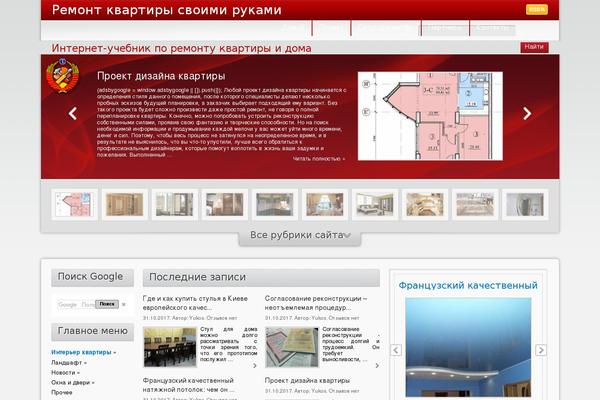Expand the Все рубрики сайта panel
Viewport: 600px width, 400px height.
pos(300,235)
